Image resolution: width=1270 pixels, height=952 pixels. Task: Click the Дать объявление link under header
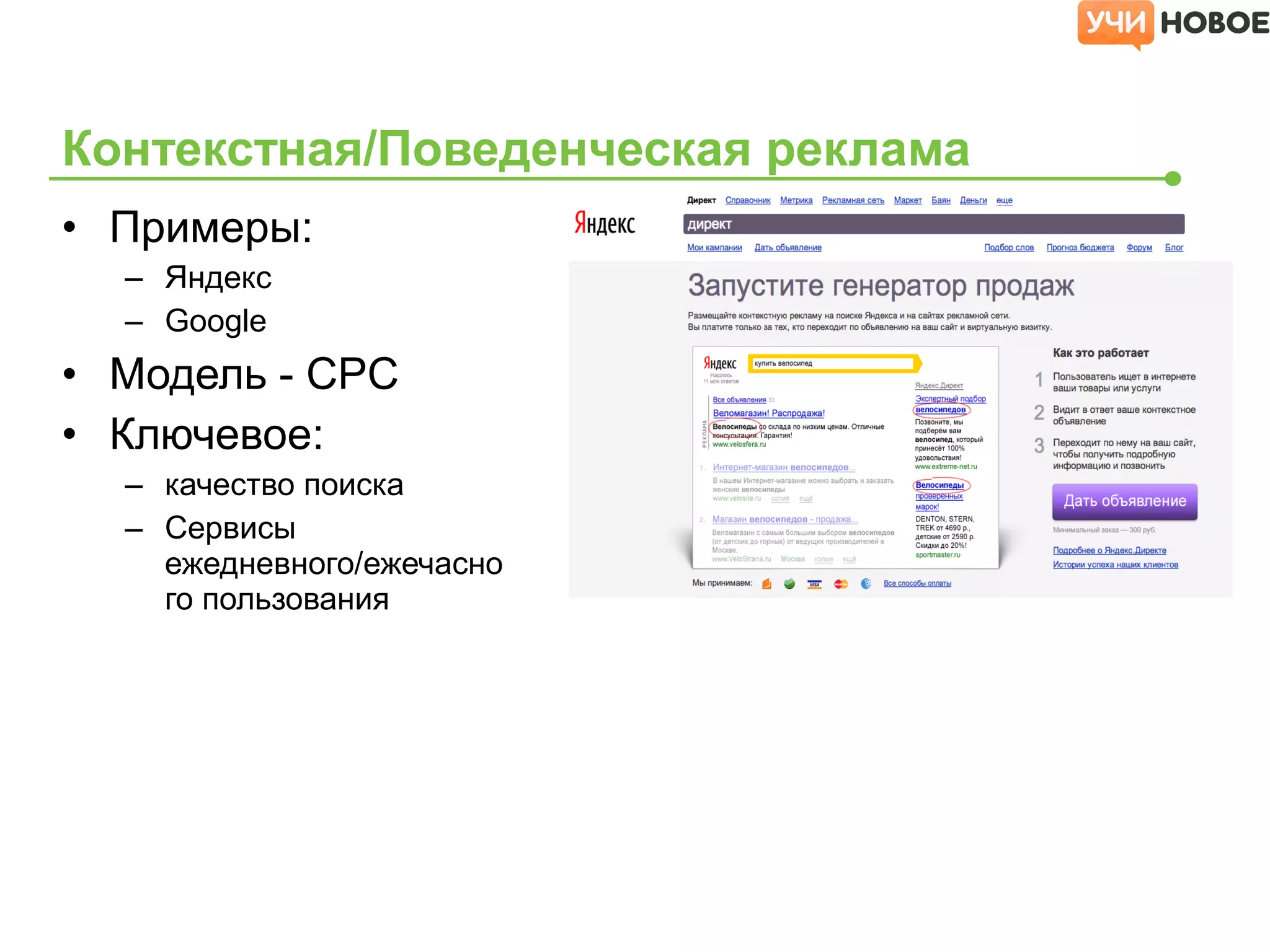pyautogui.click(x=788, y=247)
